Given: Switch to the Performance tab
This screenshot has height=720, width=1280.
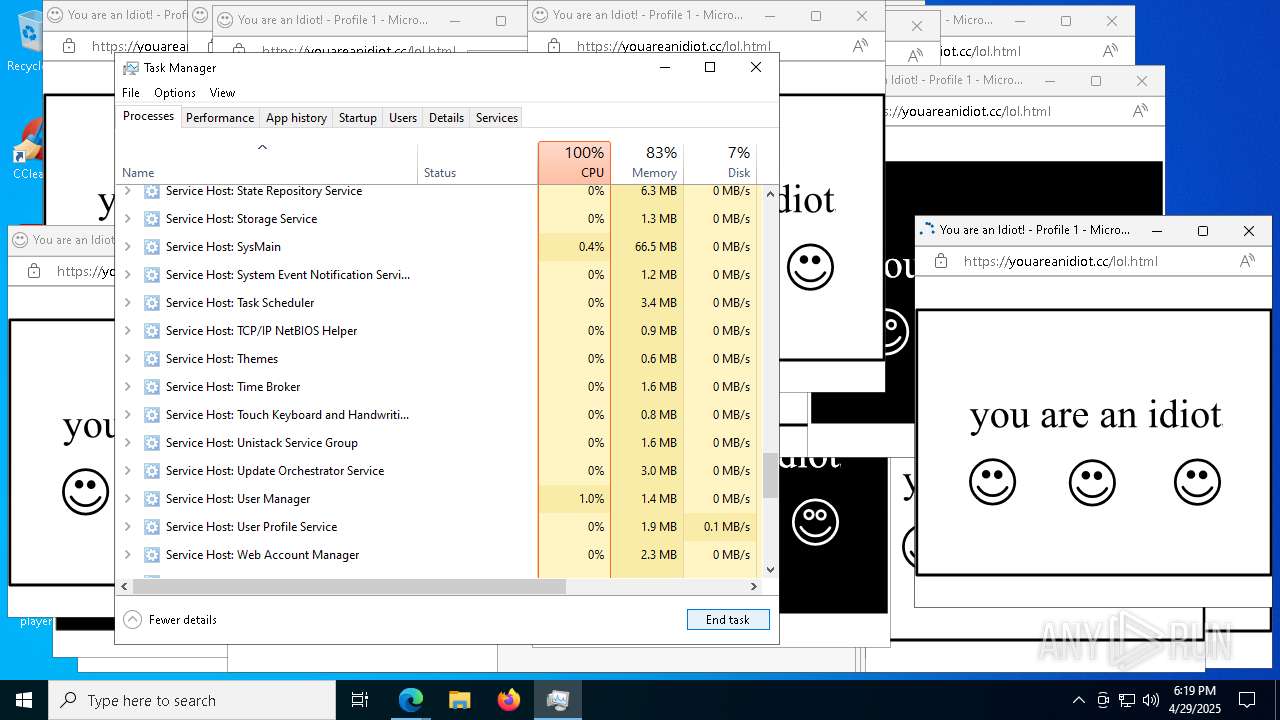Looking at the screenshot, I should pos(220,118).
